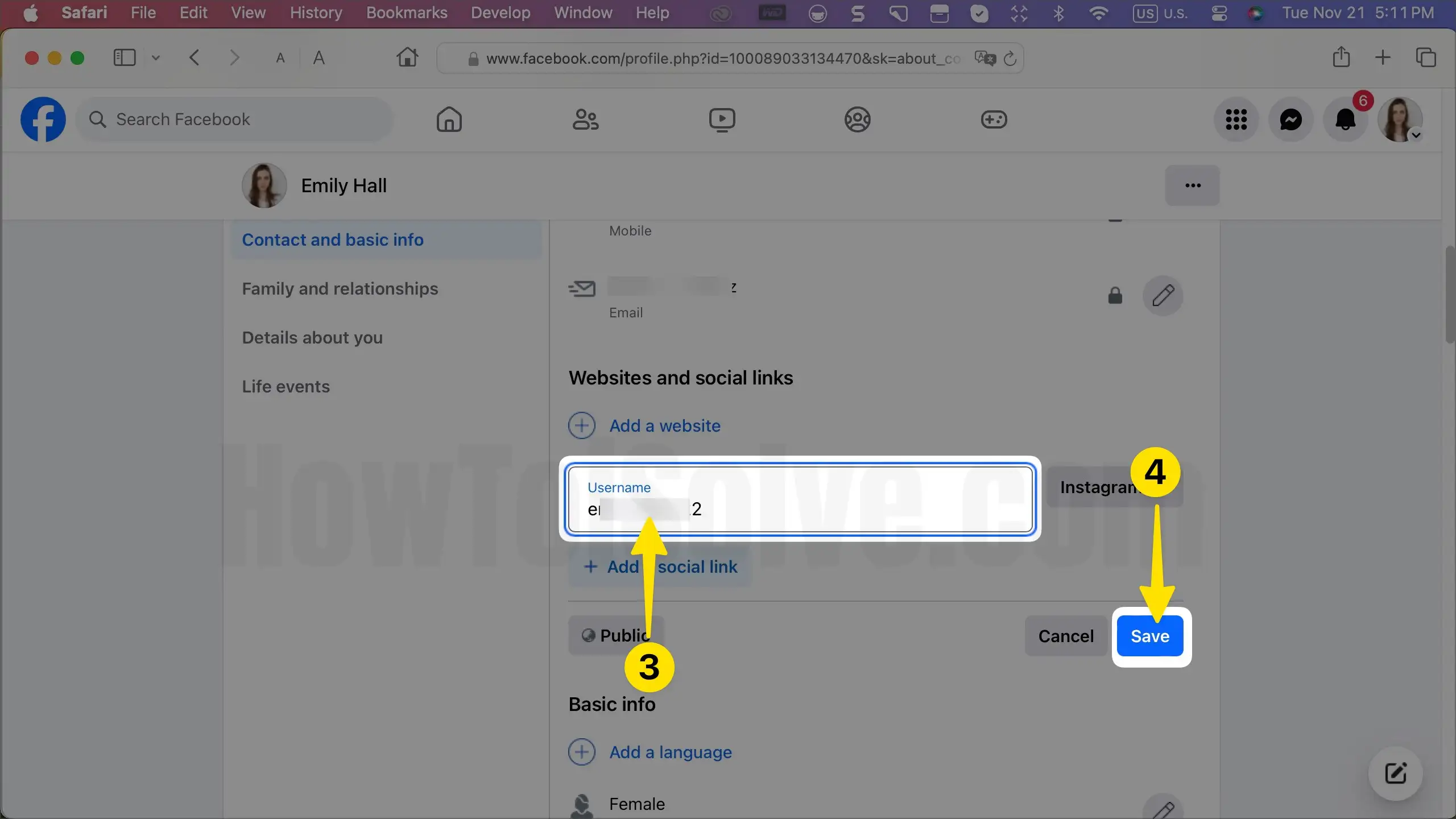
Task: Open the Facebook menu grid icon
Action: (1236, 119)
